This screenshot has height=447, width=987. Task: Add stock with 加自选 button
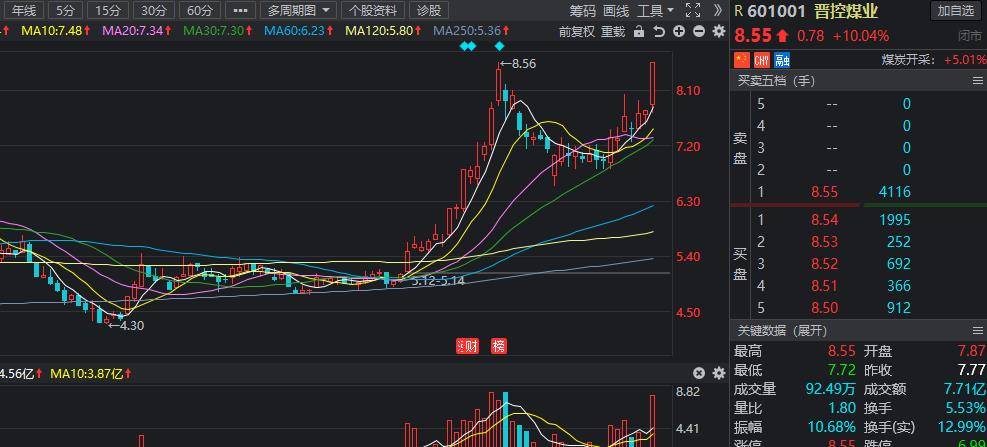click(955, 11)
